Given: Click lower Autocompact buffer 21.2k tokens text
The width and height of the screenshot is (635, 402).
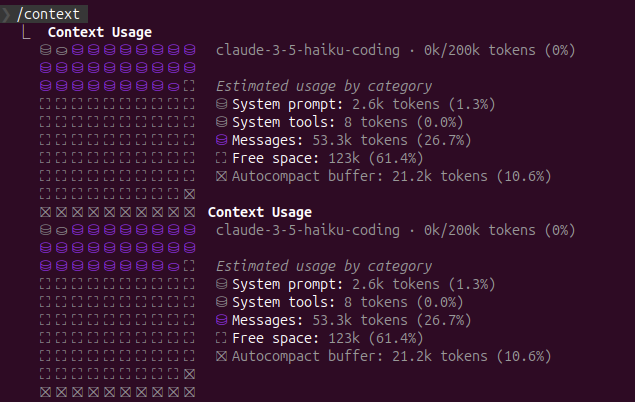Looking at the screenshot, I should (391, 356).
